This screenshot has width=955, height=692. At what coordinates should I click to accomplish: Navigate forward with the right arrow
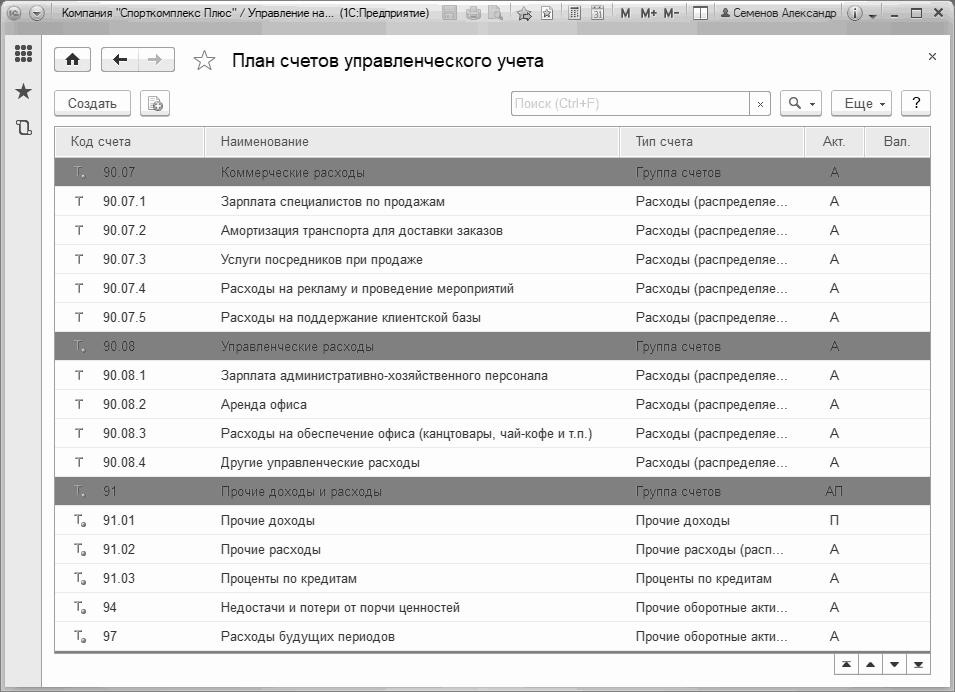click(156, 60)
